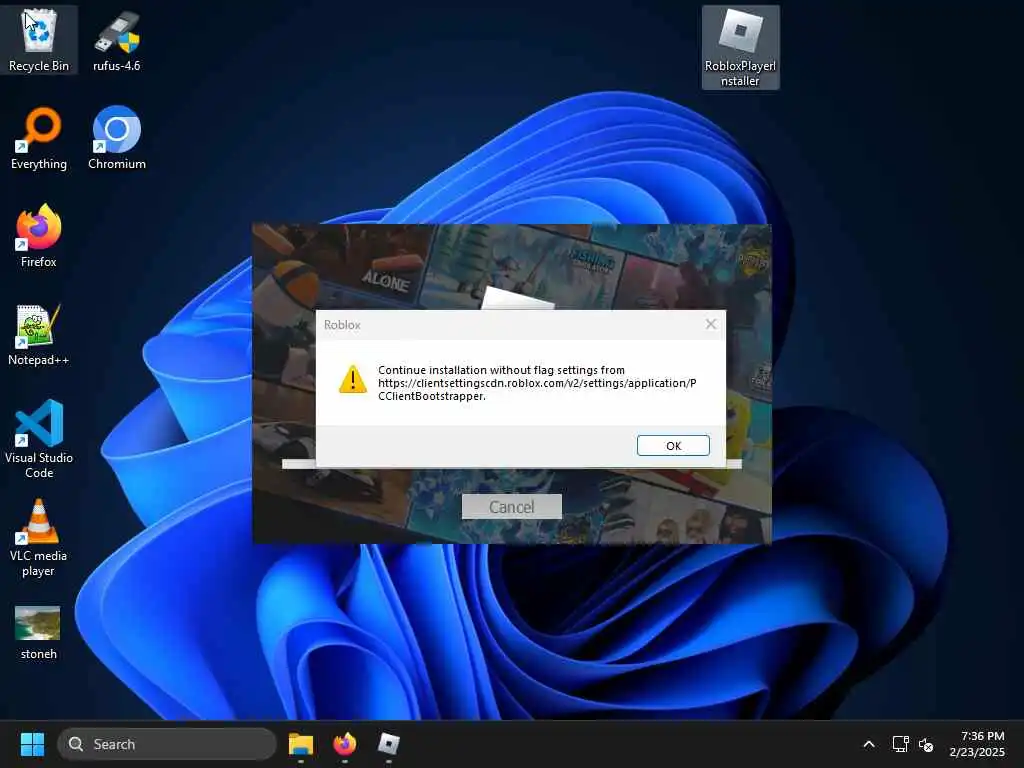
Task: Switch to Firefox in the taskbar
Action: click(x=345, y=744)
